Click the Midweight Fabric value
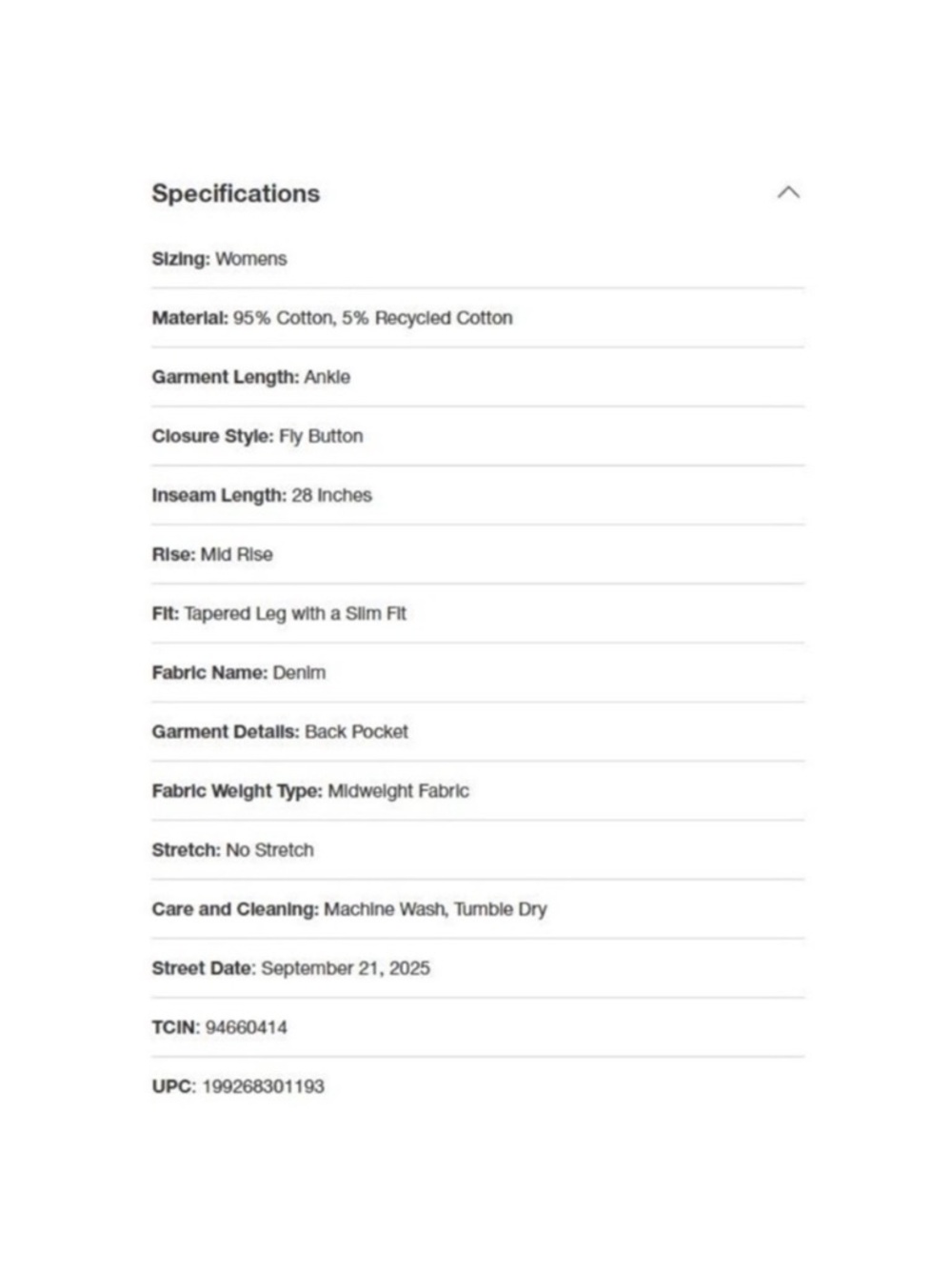The height and width of the screenshot is (1269, 952). [398, 791]
